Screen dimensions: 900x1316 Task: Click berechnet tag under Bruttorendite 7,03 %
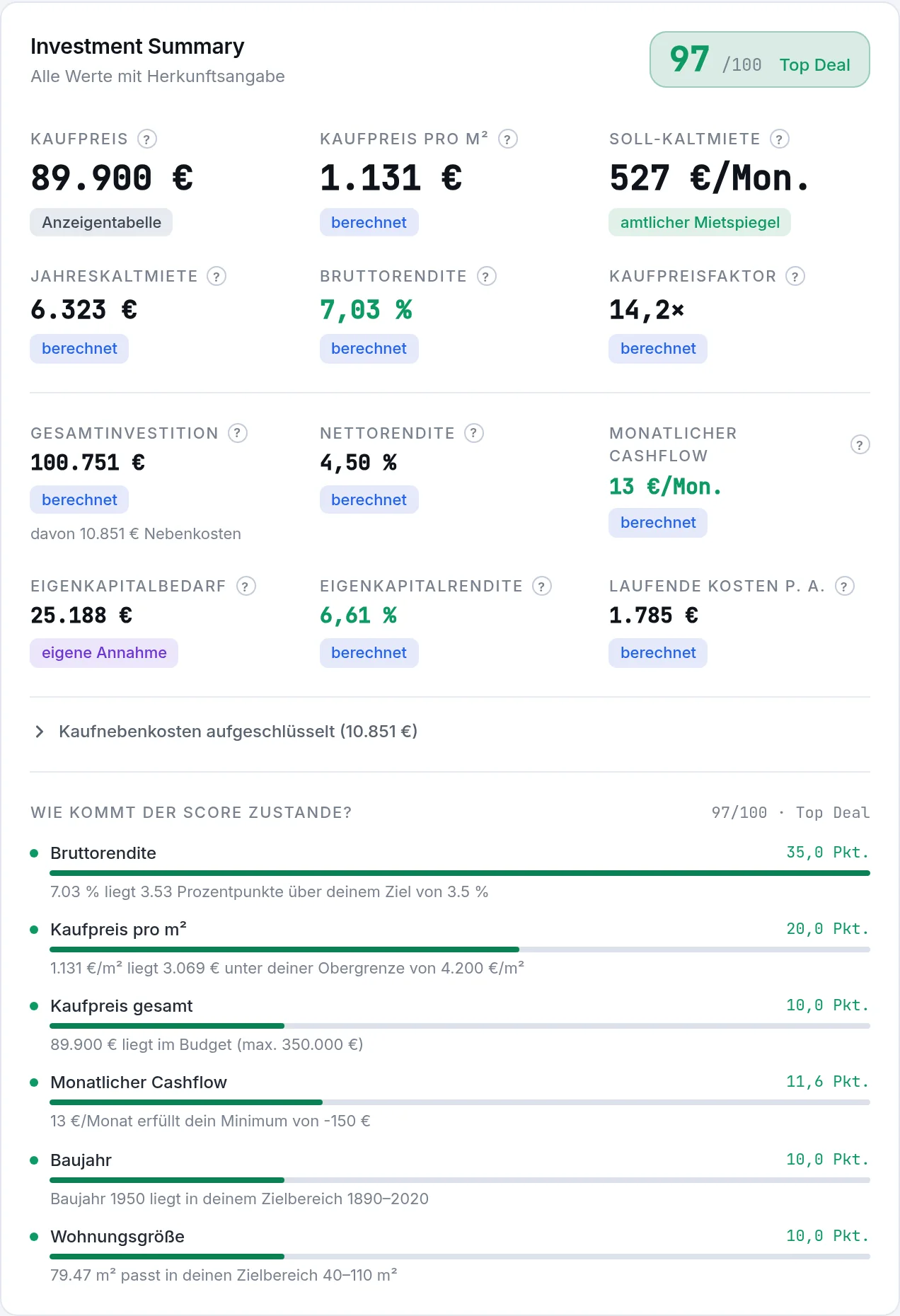(369, 348)
